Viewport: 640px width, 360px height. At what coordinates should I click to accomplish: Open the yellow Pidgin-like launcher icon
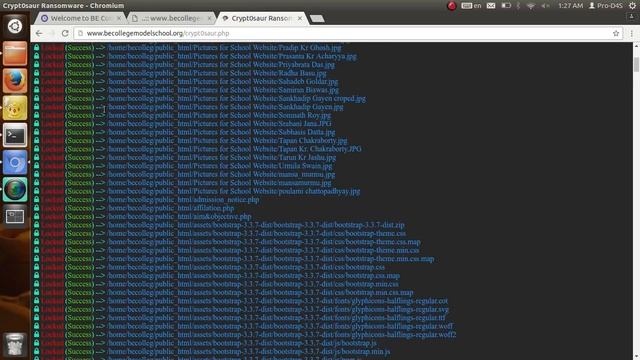pos(15,108)
